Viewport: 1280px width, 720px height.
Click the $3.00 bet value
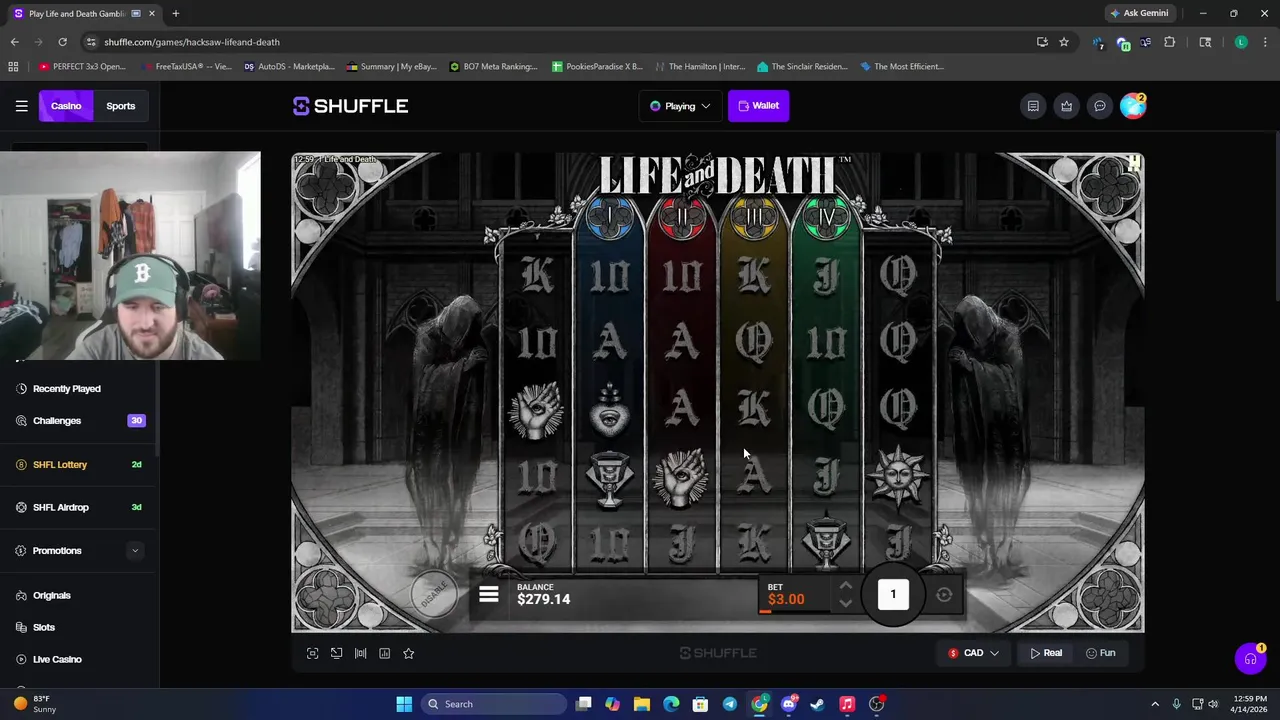point(786,600)
